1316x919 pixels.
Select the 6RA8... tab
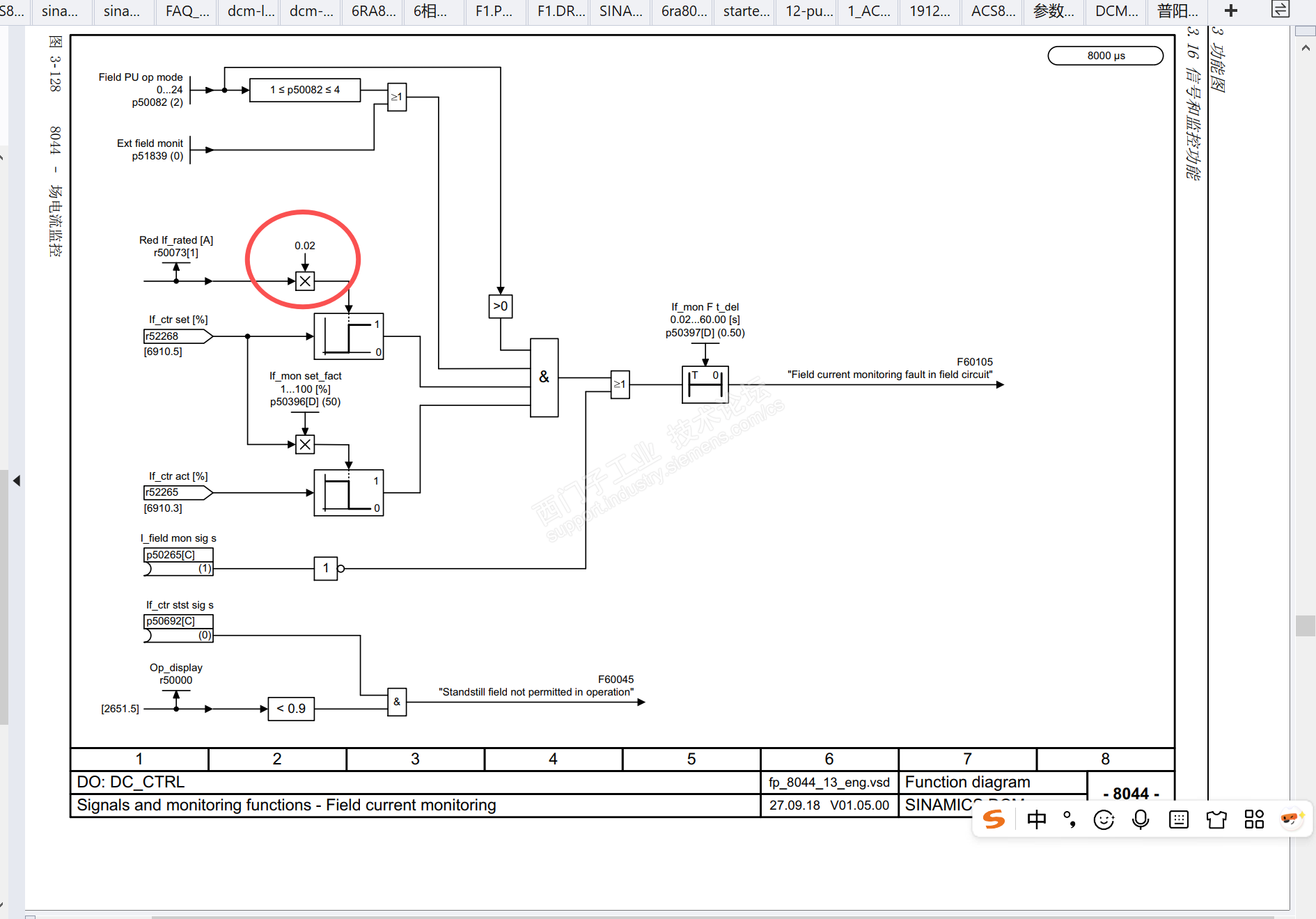[x=373, y=11]
